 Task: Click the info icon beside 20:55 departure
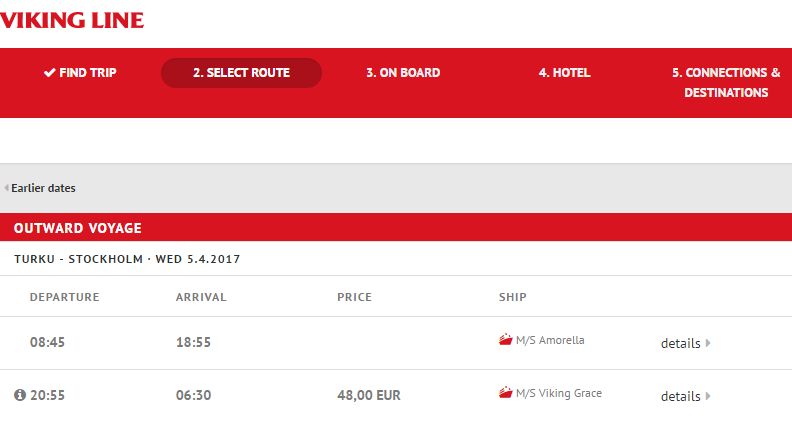click(19, 395)
